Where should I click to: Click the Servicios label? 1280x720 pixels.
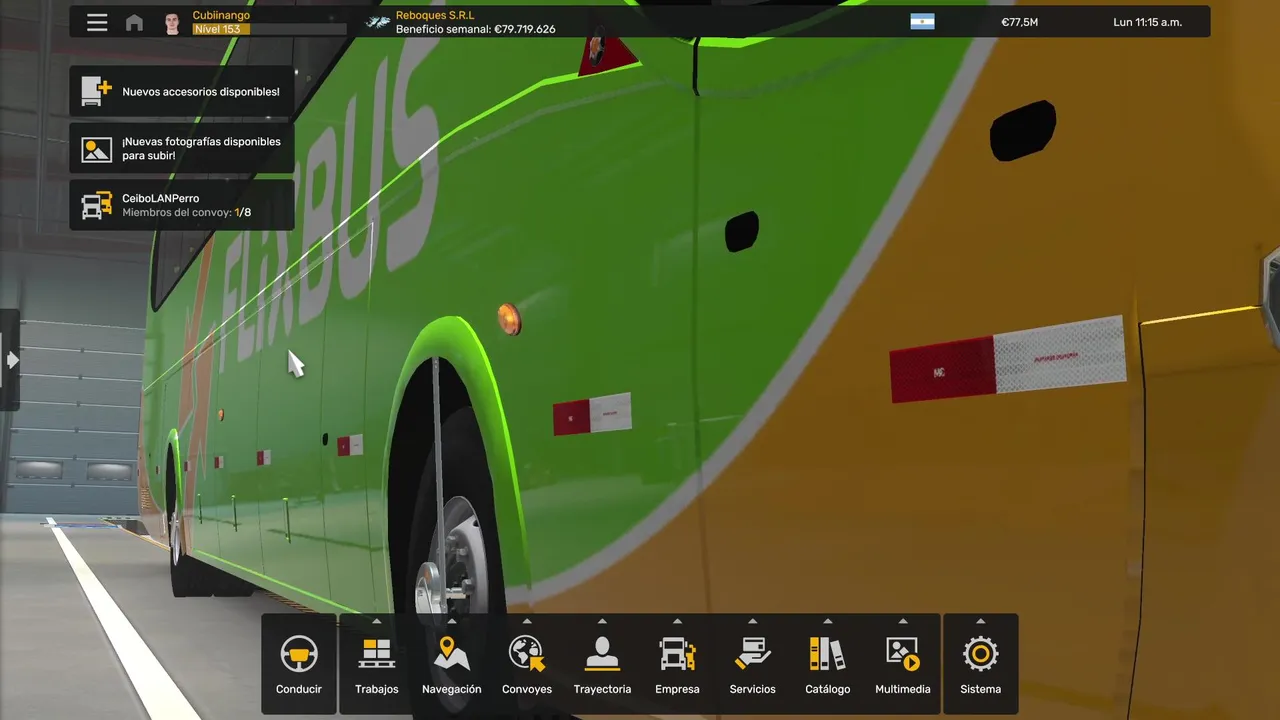[752, 689]
